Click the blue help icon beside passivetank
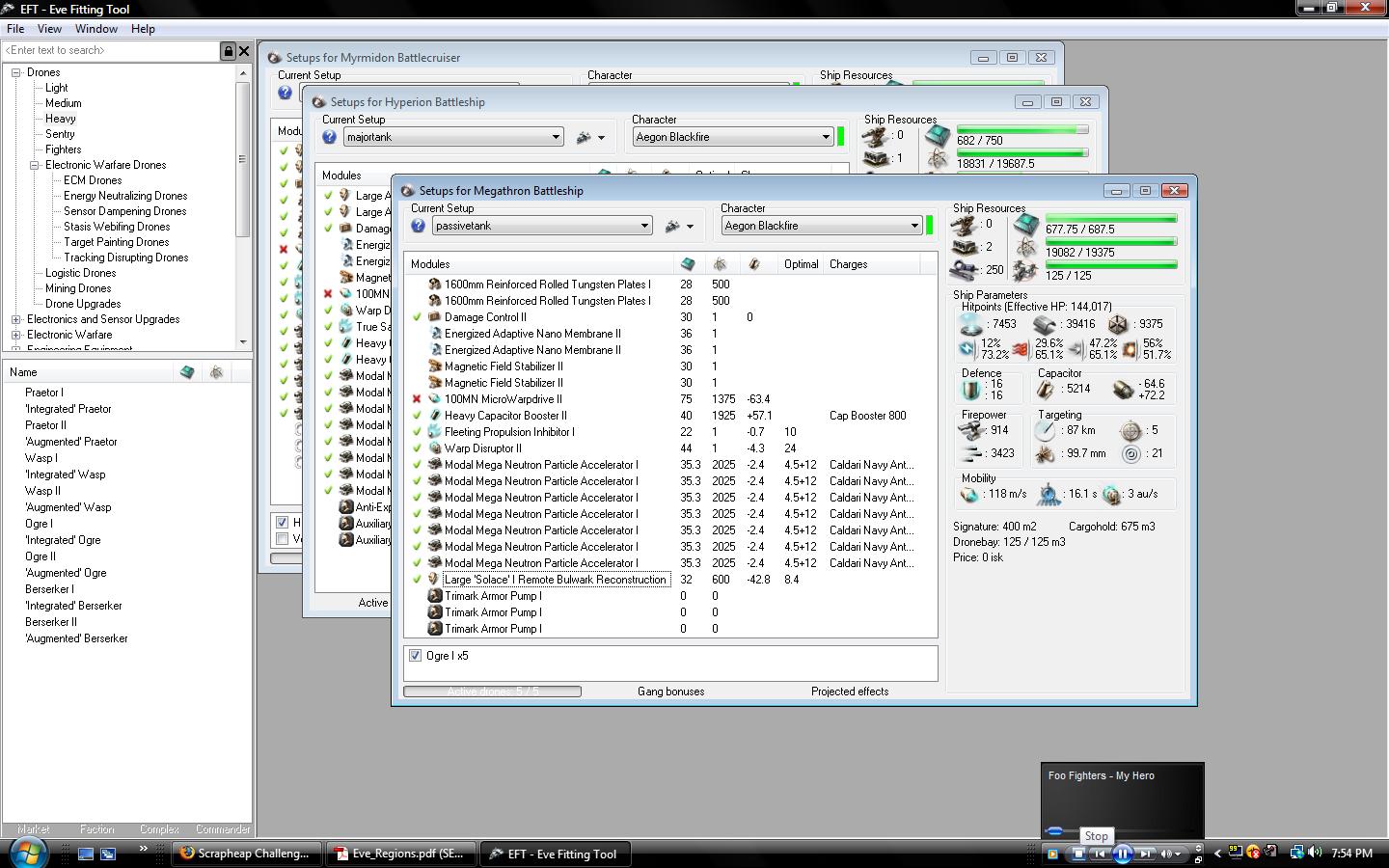1389x868 pixels. (x=419, y=226)
